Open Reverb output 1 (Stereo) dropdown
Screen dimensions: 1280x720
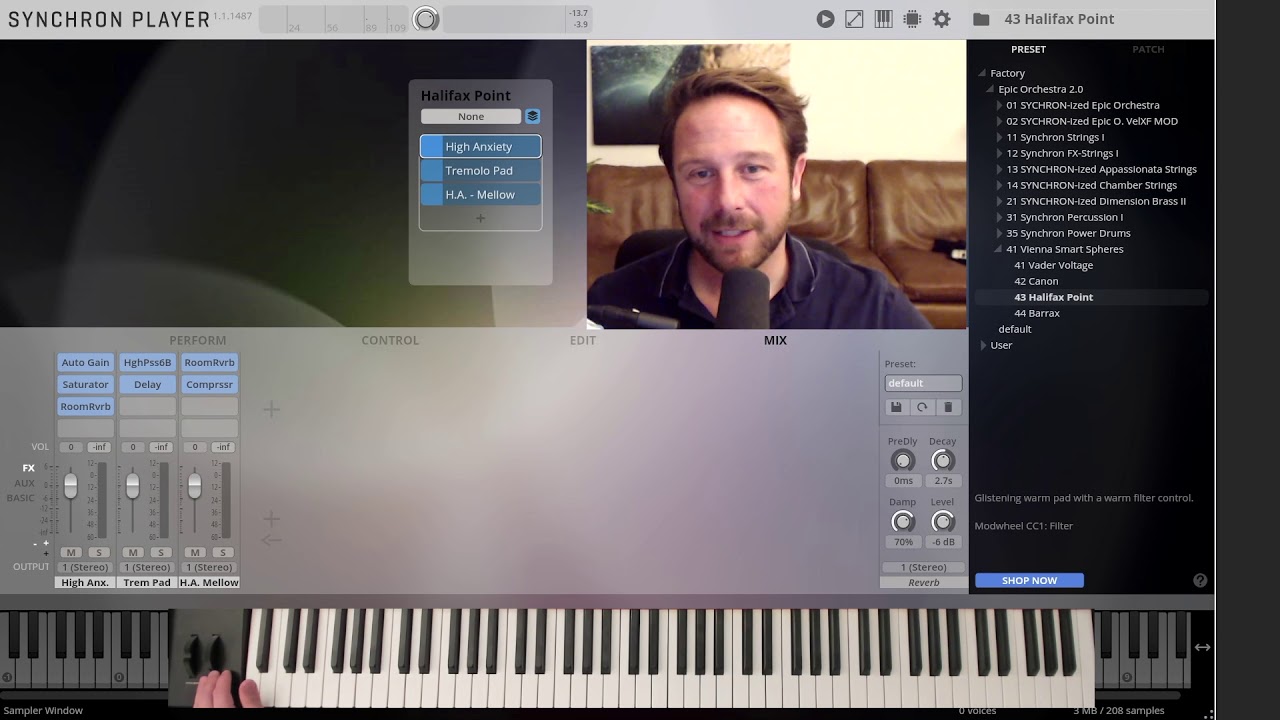pos(923,567)
